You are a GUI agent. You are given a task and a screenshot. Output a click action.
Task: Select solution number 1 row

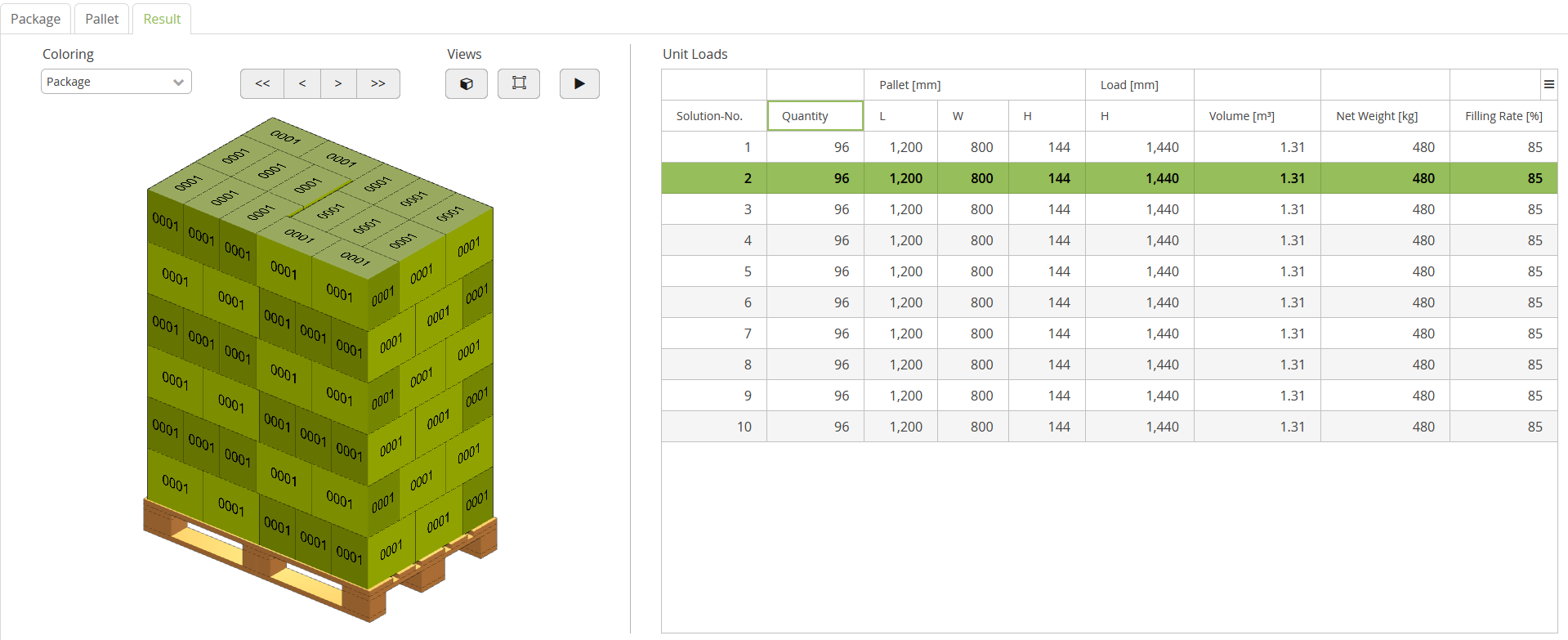(1110, 147)
